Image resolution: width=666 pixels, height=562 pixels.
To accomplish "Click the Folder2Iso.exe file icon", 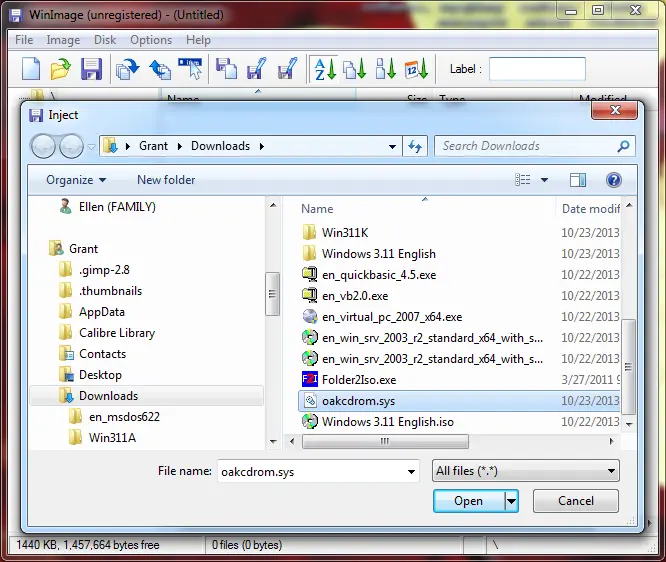I will 310,379.
